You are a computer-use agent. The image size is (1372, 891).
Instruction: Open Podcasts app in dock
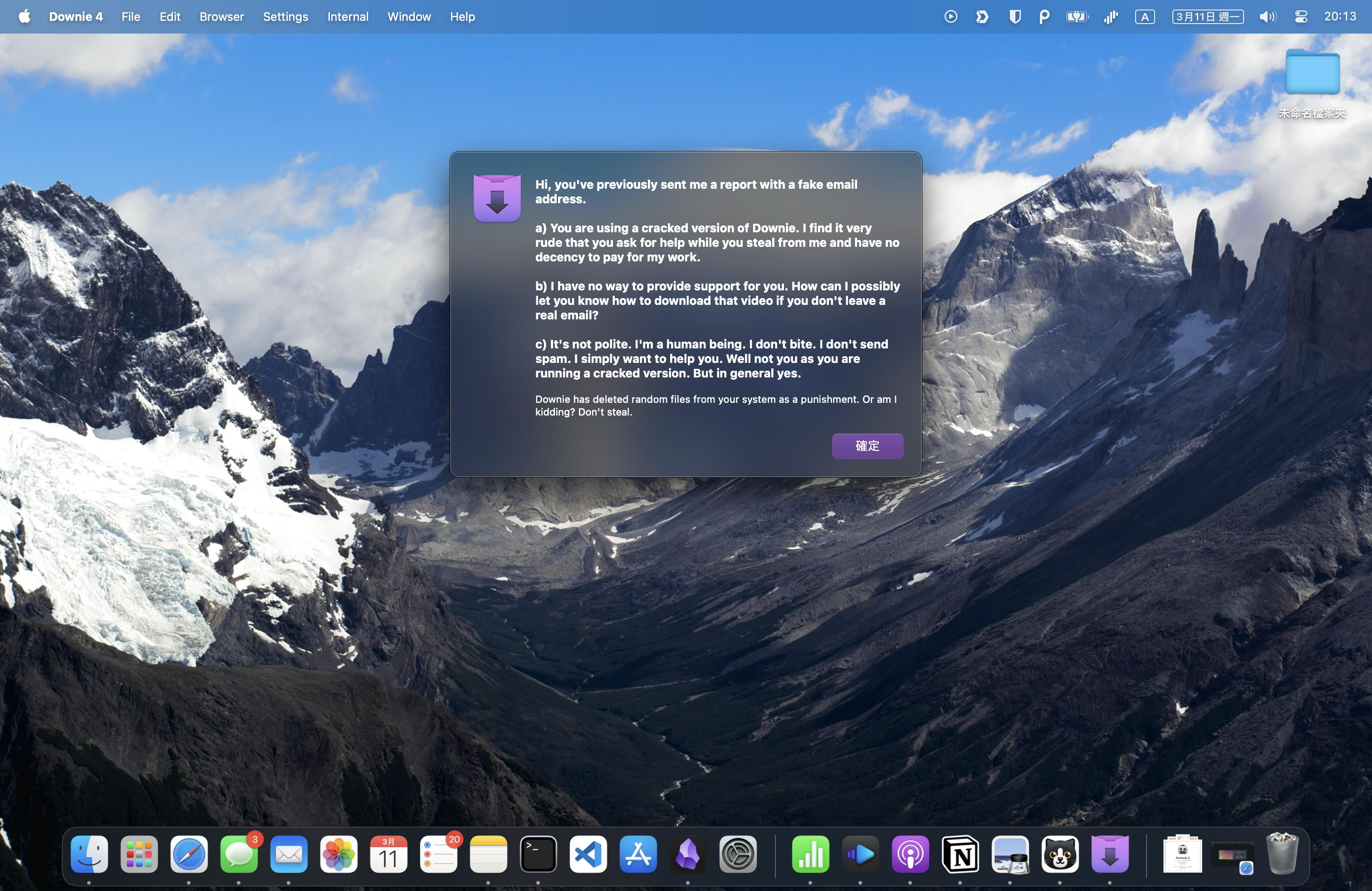[x=910, y=853]
